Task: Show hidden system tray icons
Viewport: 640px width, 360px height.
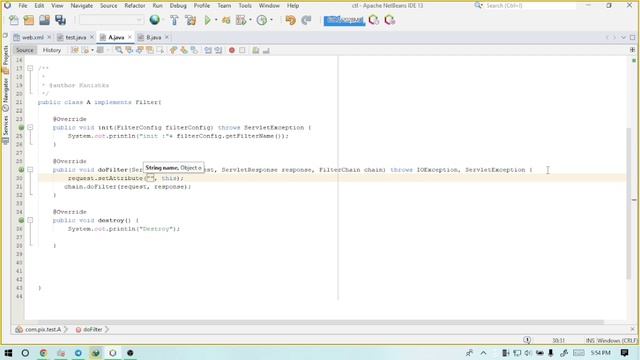Action: pyautogui.click(x=484, y=353)
